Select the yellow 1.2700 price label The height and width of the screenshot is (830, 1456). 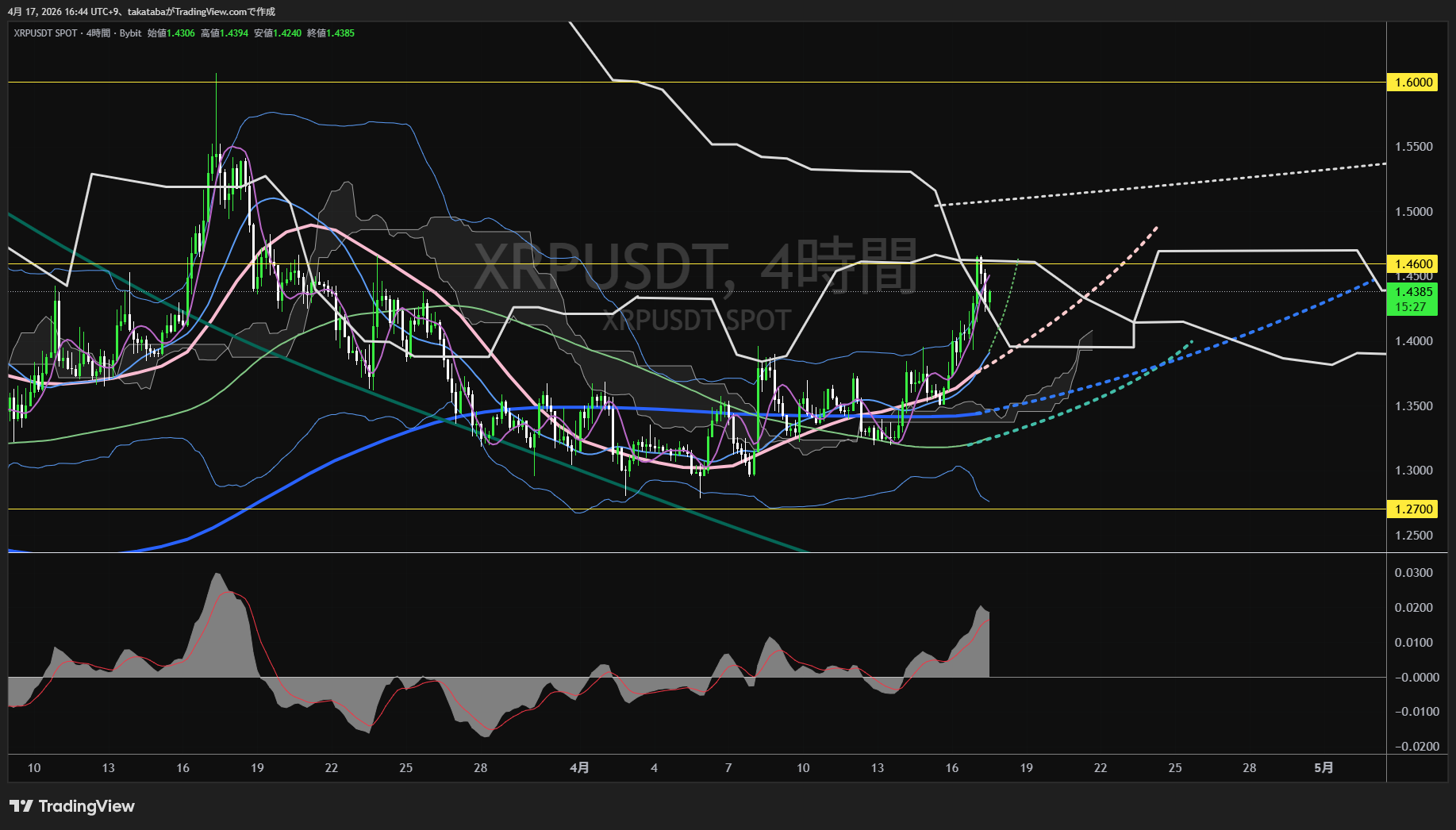point(1413,509)
